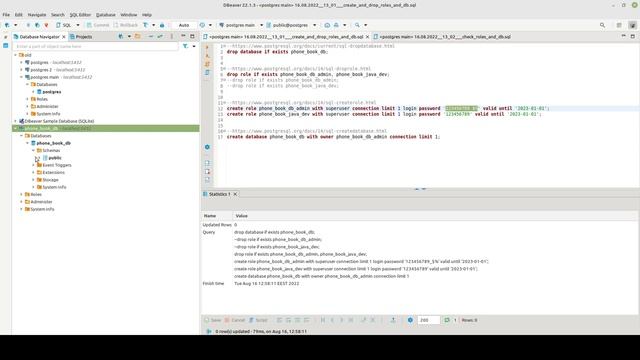This screenshot has height=360, width=640.
Task: Close the Database Navigator tab
Action: tap(64, 37)
